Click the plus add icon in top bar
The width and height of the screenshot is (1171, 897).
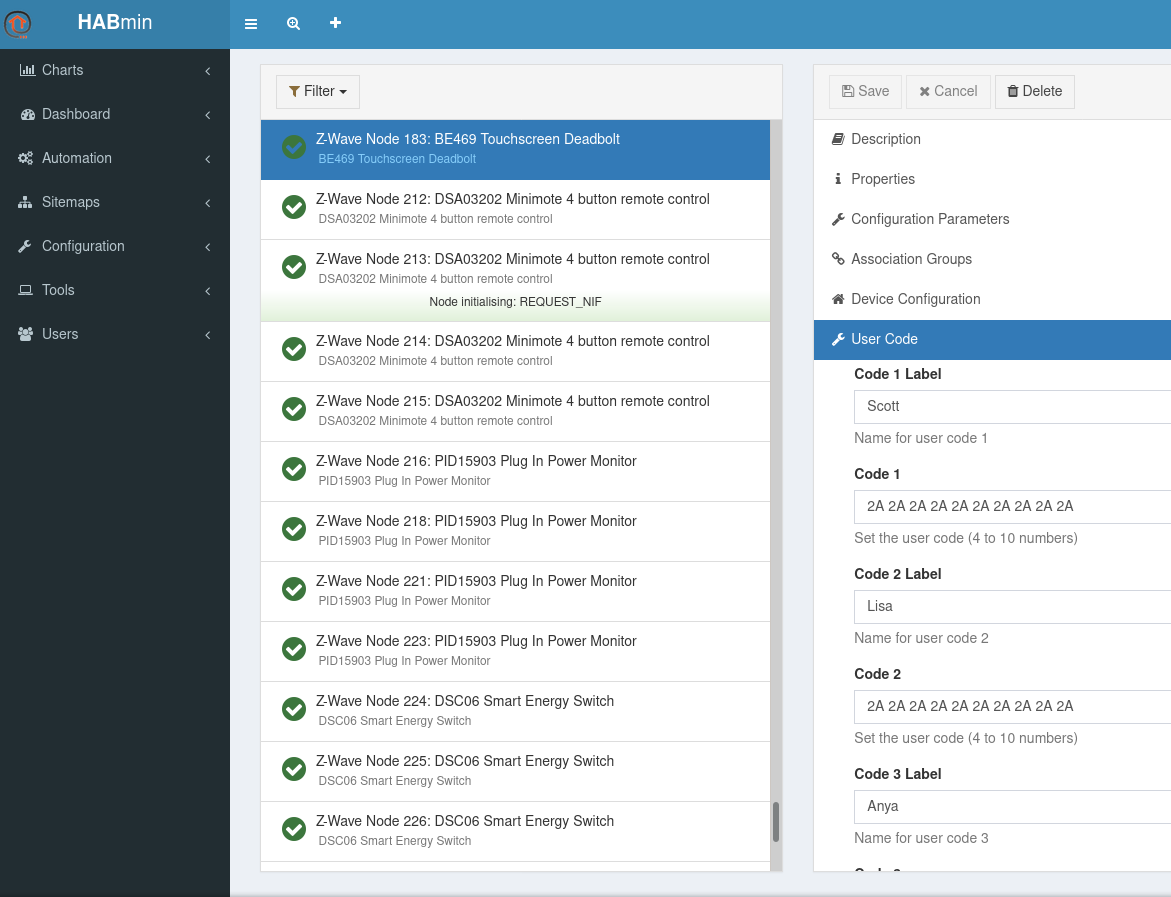click(335, 23)
